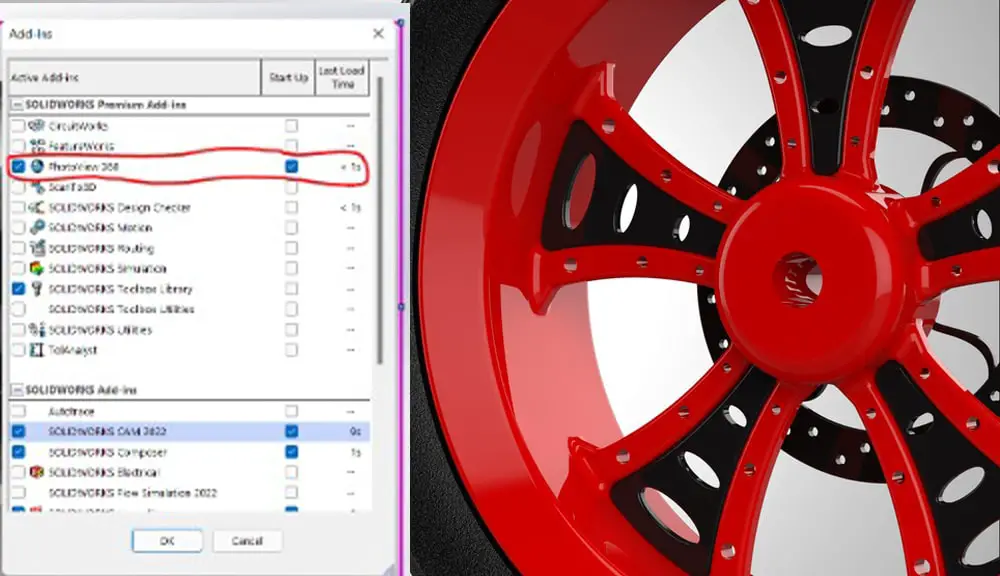
Task: Enable the CircuitWorks active add-in checkbox
Action: click(x=18, y=126)
